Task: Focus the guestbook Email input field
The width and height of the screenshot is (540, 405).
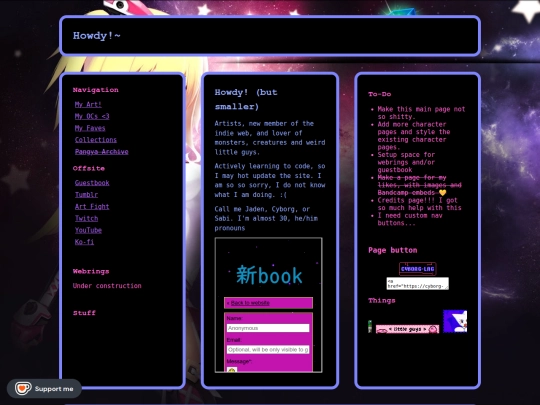Action: click(268, 350)
